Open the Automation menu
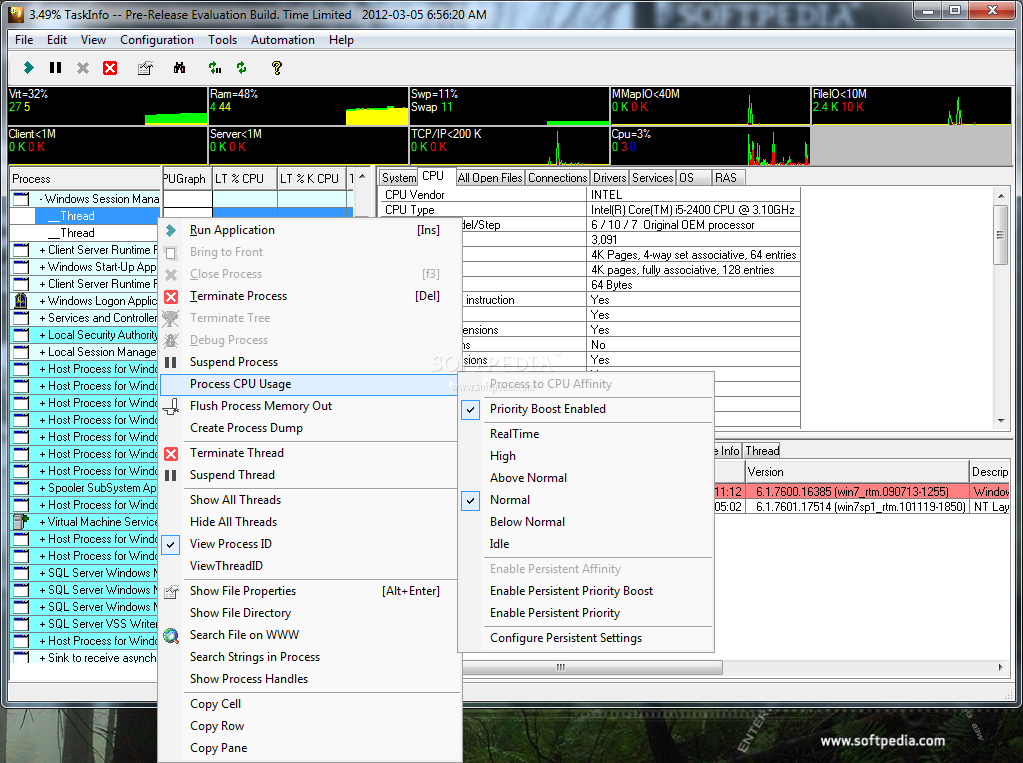This screenshot has width=1023, height=763. pyautogui.click(x=282, y=40)
